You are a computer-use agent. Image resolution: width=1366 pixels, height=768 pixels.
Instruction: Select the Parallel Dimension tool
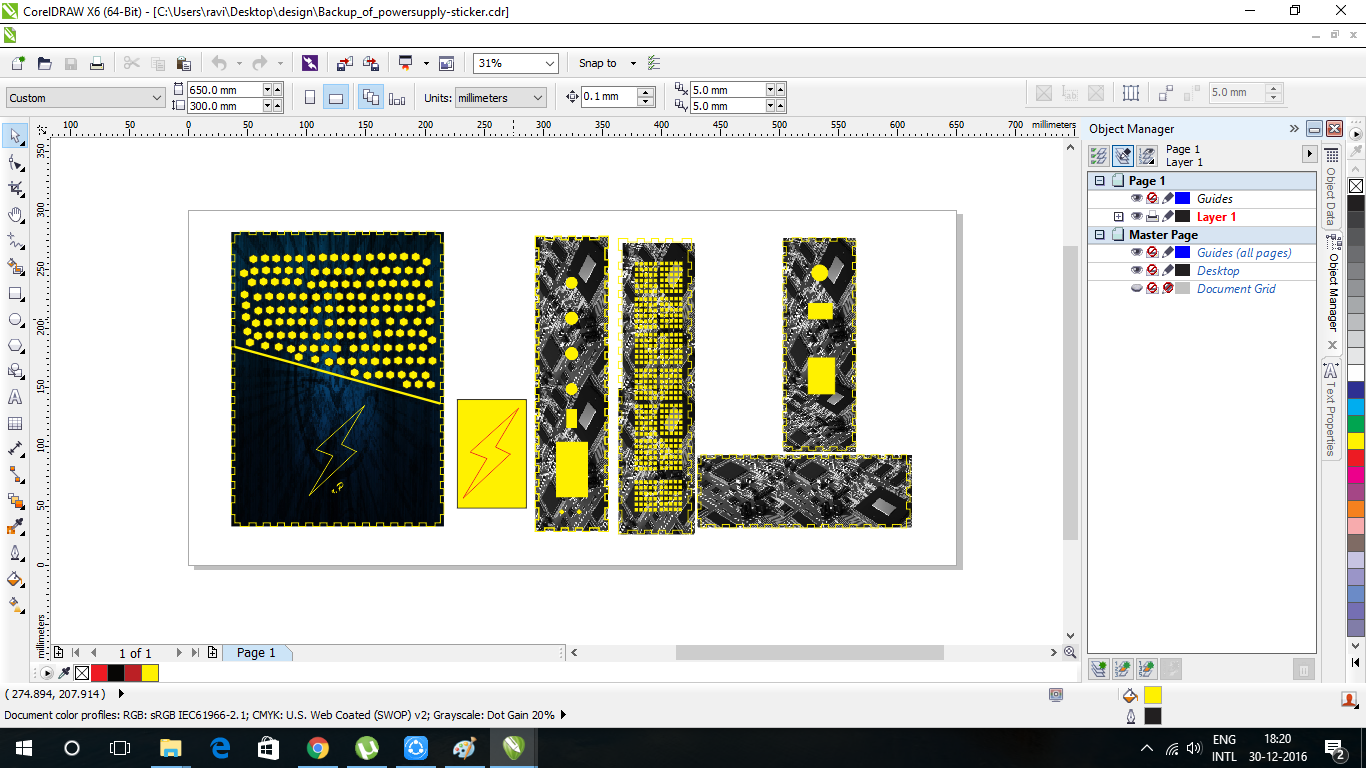point(15,449)
